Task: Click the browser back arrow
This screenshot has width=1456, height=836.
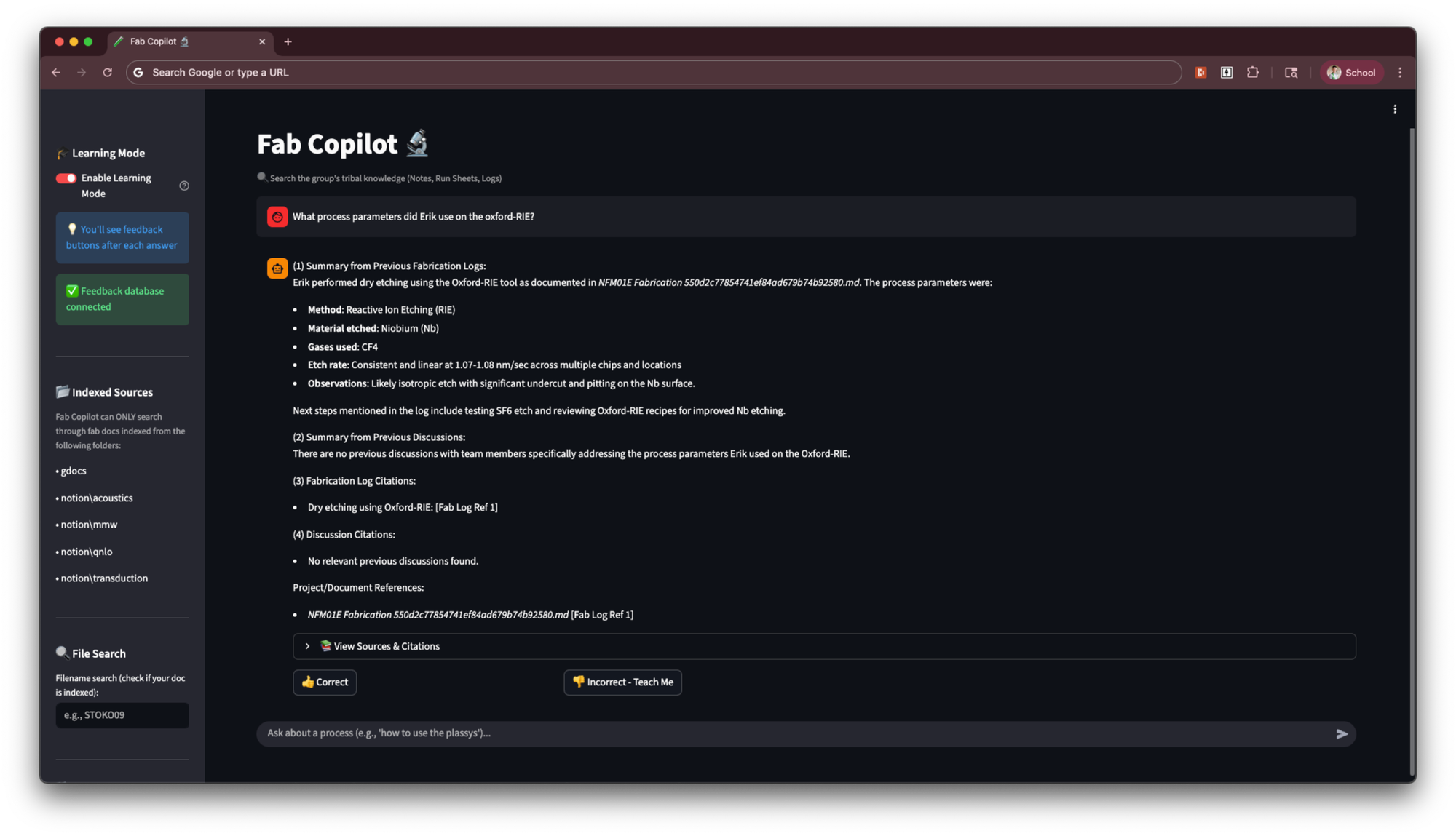Action: pos(56,73)
